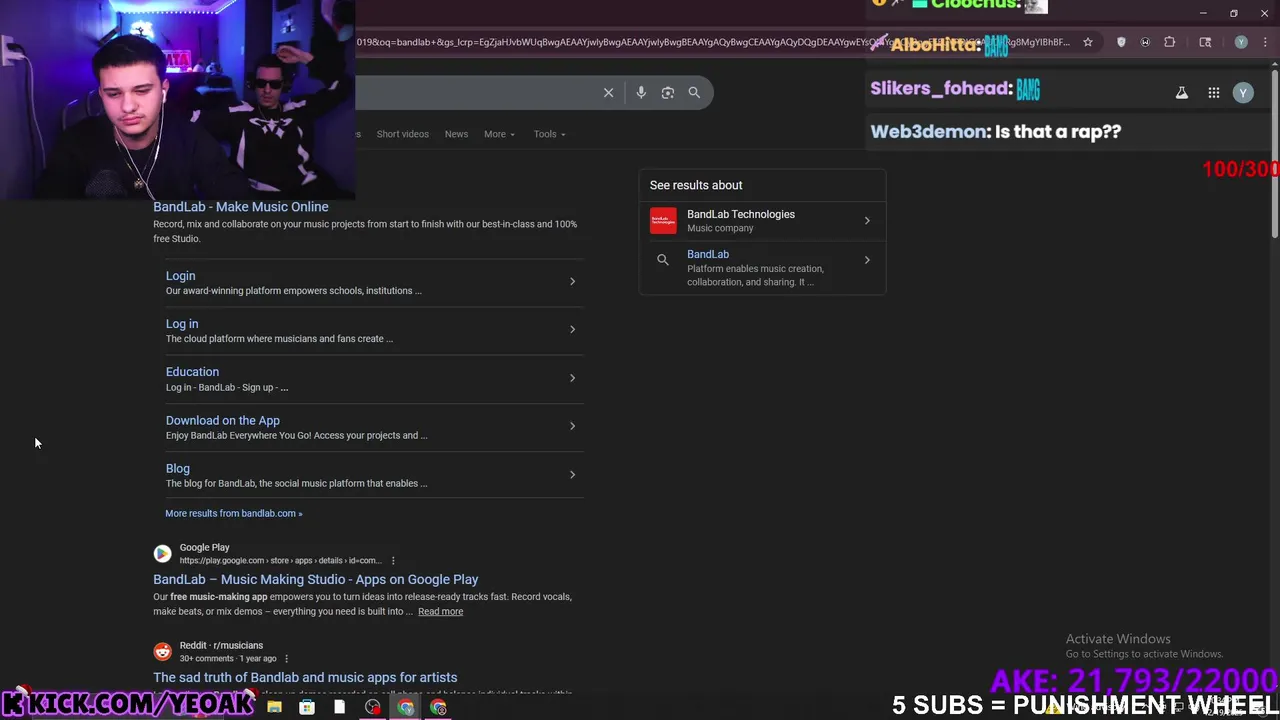Expand the Blog sitelink chevron
The image size is (1280, 720).
[572, 474]
